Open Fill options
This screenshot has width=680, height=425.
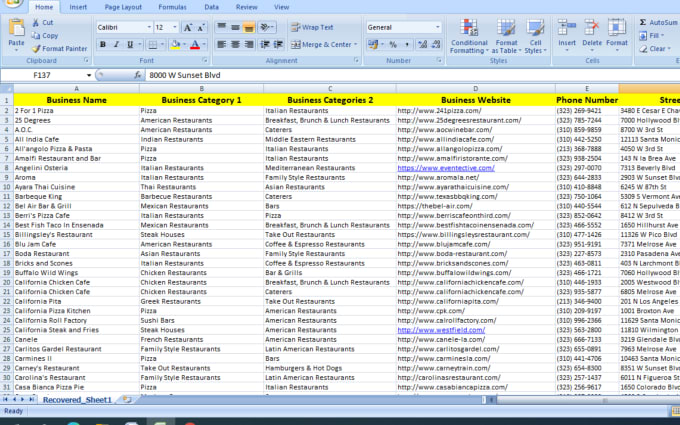(652, 36)
